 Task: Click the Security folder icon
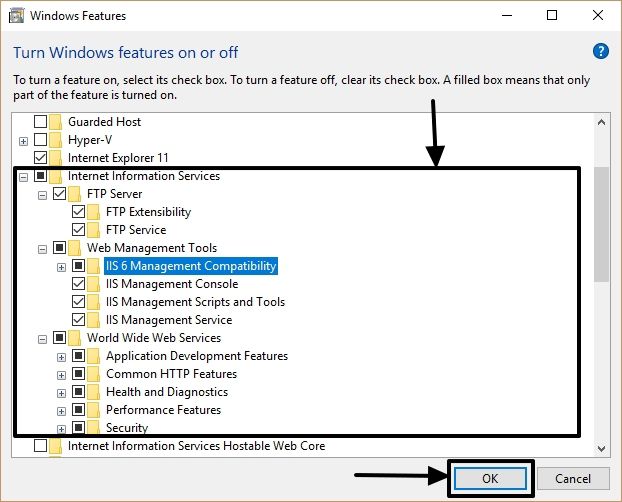pyautogui.click(x=94, y=428)
